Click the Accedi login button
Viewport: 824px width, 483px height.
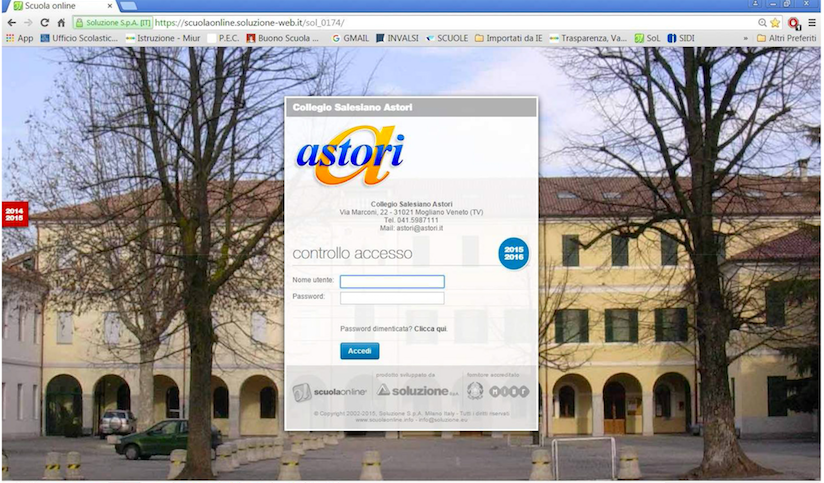click(359, 351)
